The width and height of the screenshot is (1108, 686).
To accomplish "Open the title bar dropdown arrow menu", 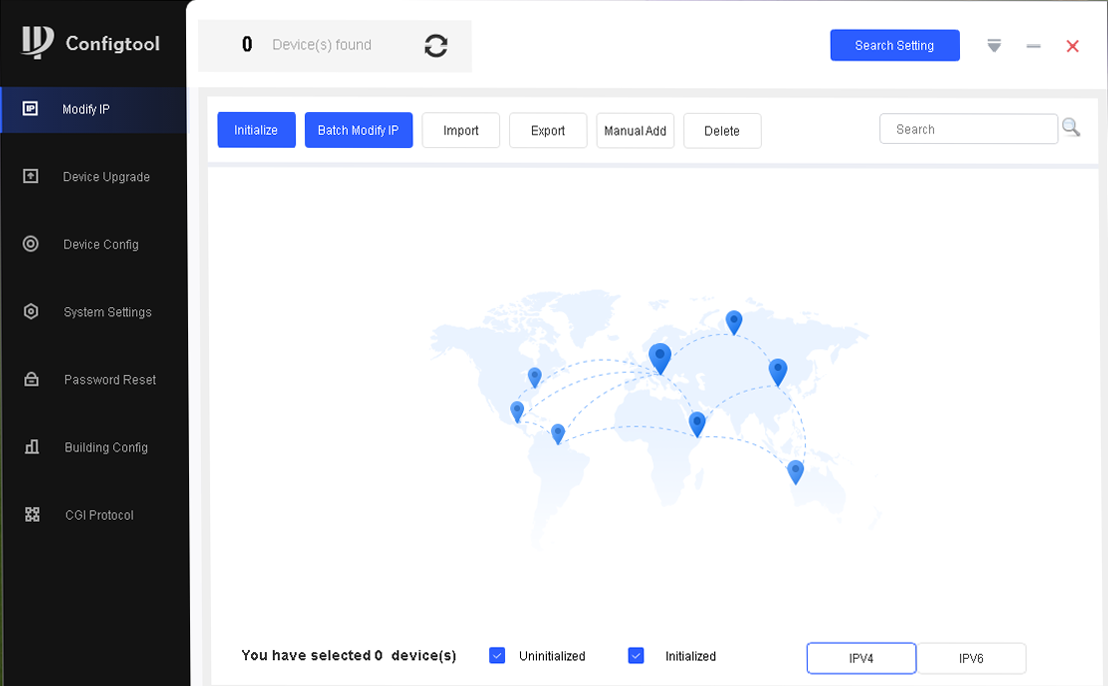I will click(x=994, y=46).
